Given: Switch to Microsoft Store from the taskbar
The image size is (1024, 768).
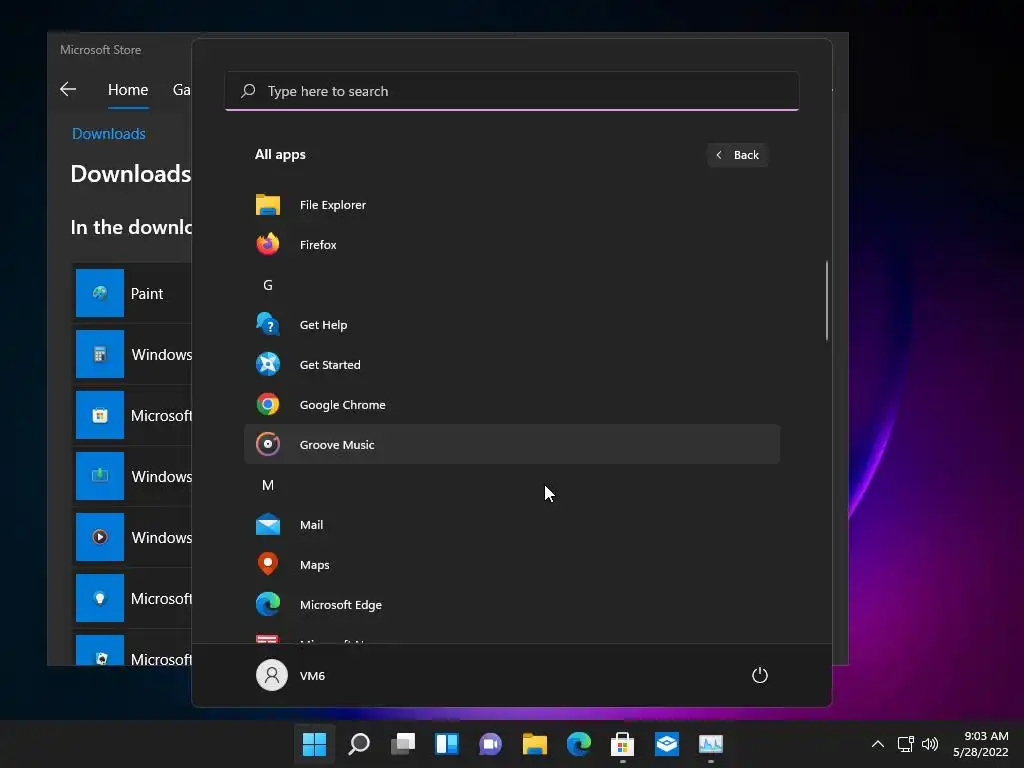Looking at the screenshot, I should (x=622, y=743).
